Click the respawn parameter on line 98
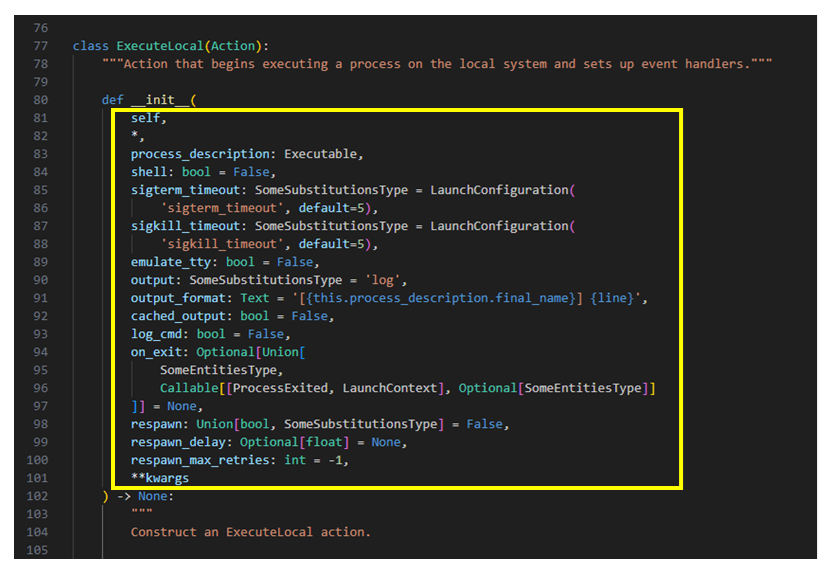The image size is (831, 573). (x=156, y=425)
